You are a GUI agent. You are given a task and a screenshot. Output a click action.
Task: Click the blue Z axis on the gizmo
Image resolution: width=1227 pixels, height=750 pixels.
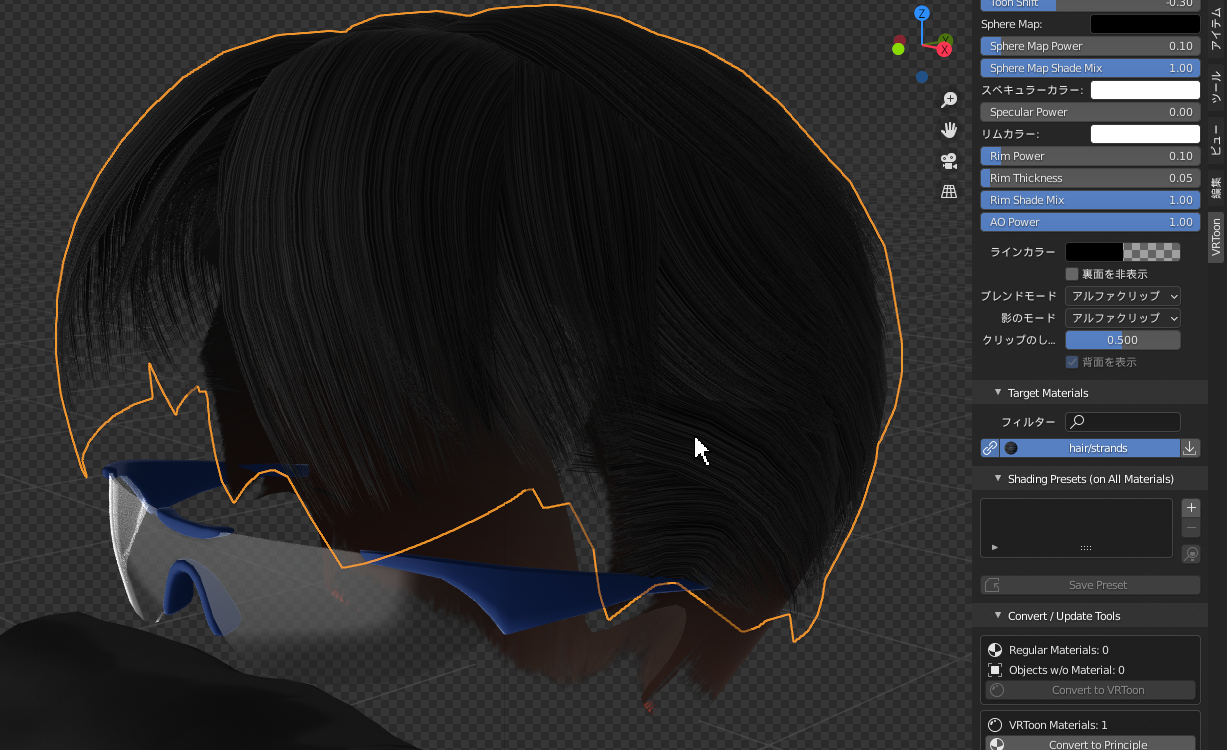(922, 13)
